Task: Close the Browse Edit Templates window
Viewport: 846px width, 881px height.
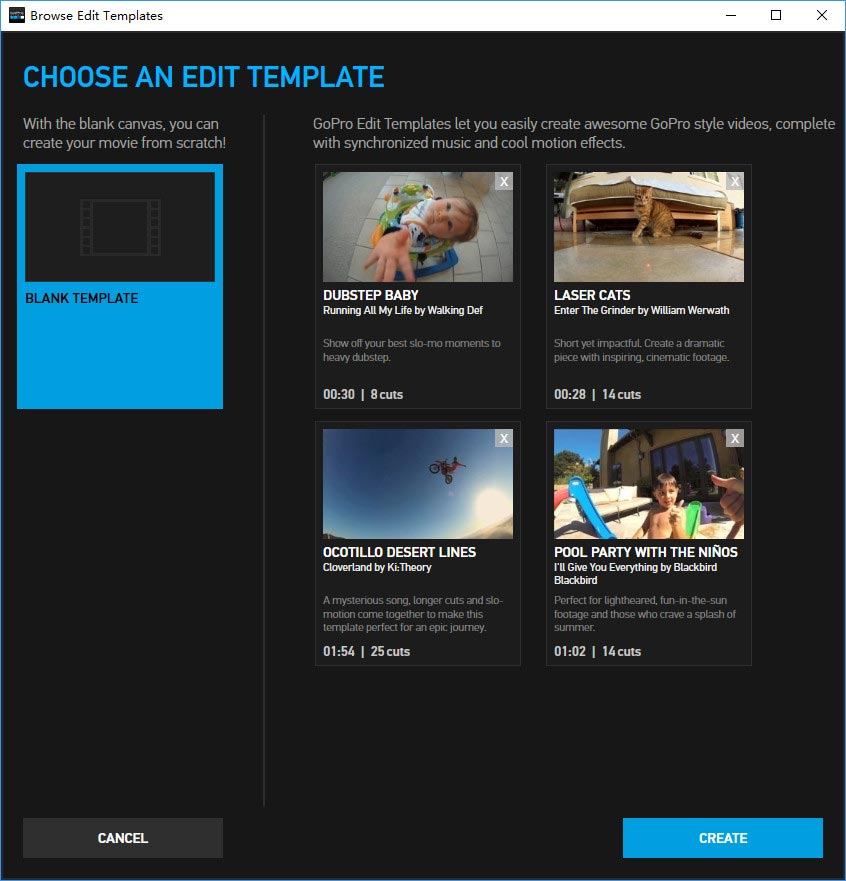Action: coord(821,15)
